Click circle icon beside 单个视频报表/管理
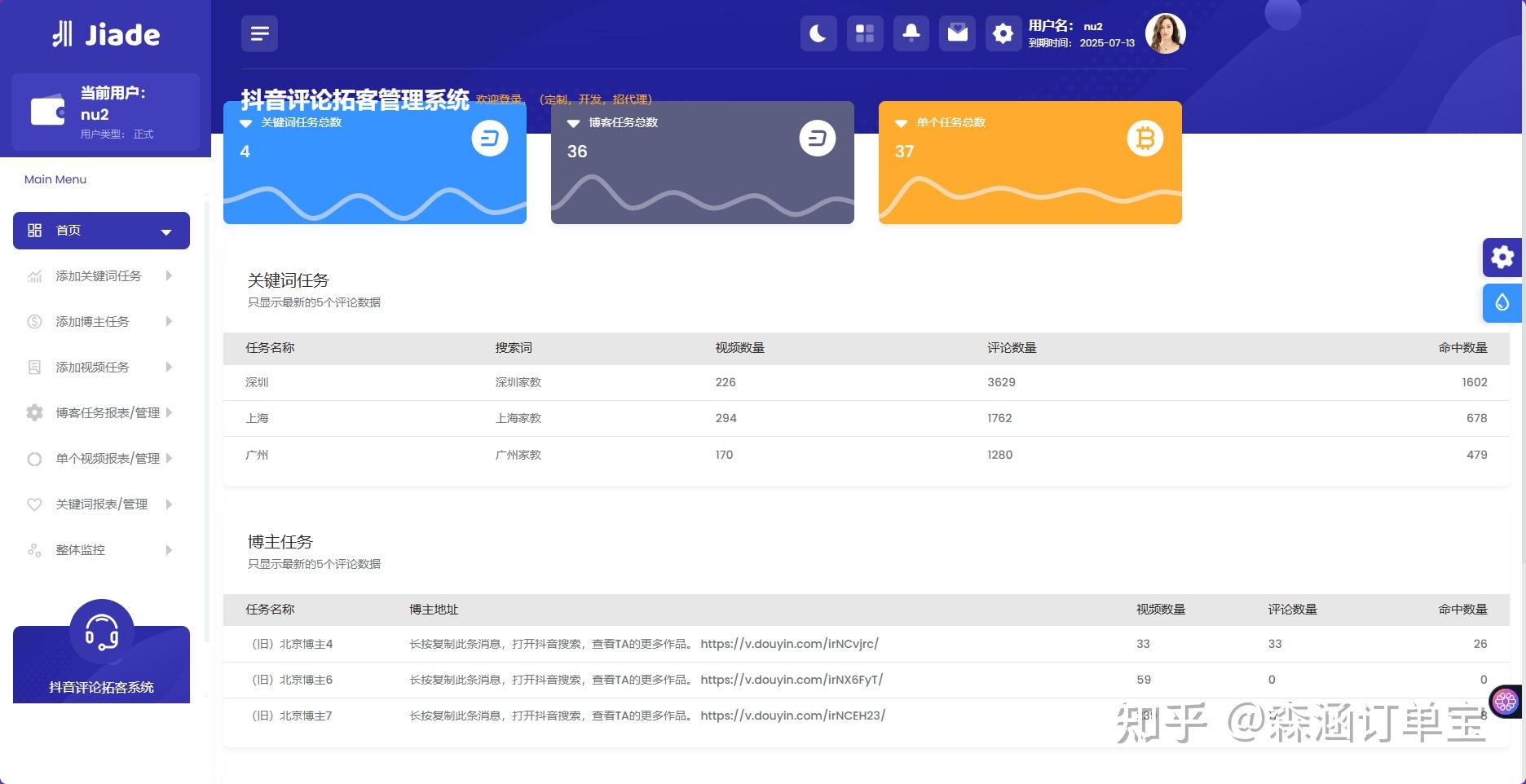The height and width of the screenshot is (784, 1526). pos(34,459)
